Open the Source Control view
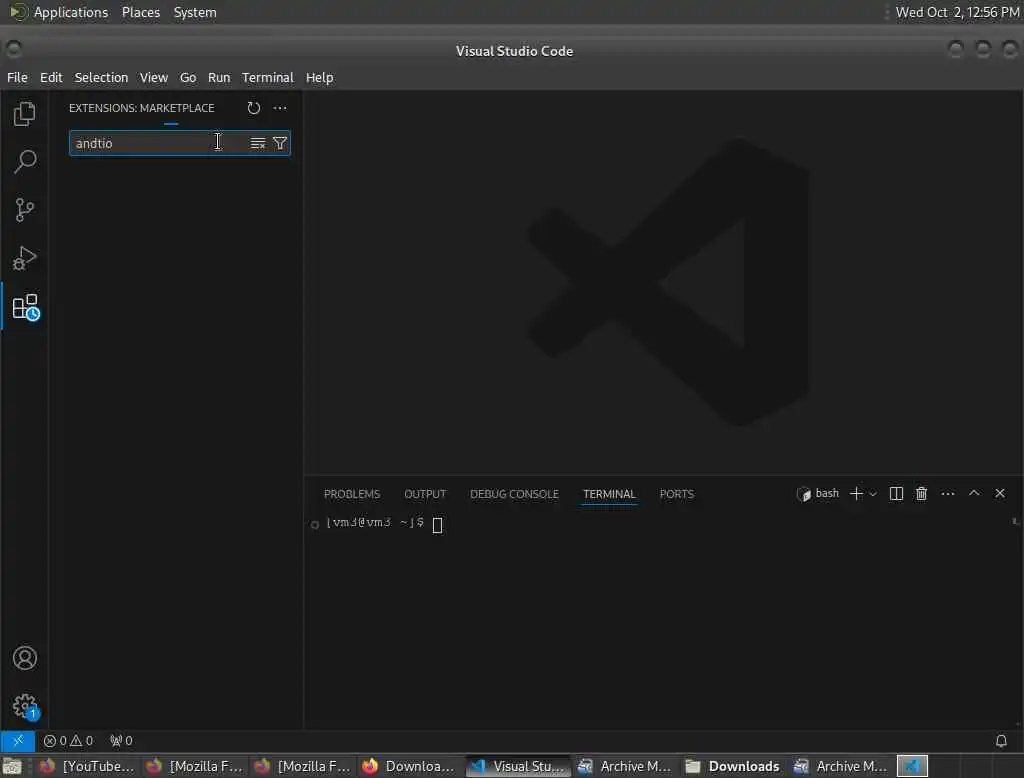 [x=25, y=210]
